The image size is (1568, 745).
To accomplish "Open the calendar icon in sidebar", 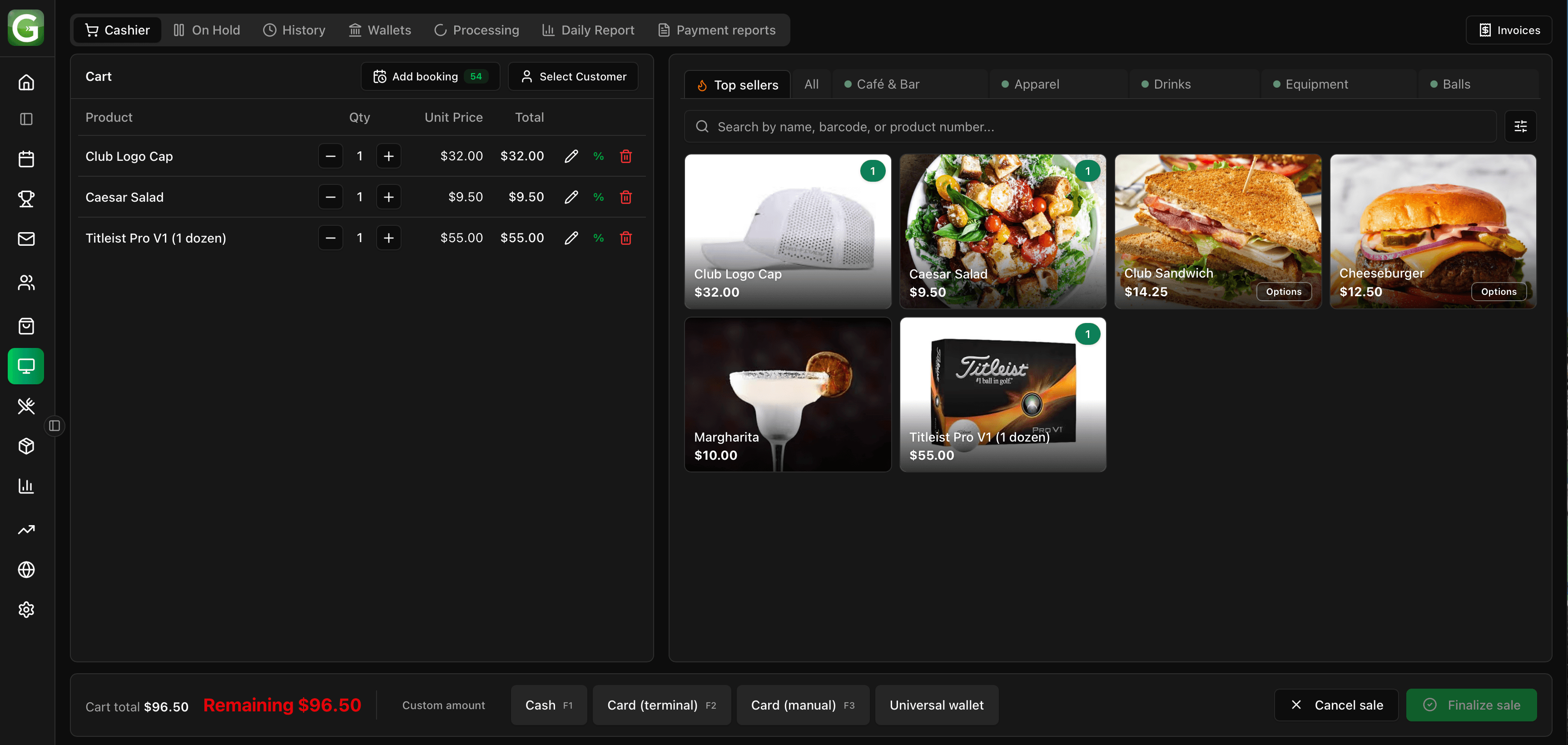I will [26, 159].
